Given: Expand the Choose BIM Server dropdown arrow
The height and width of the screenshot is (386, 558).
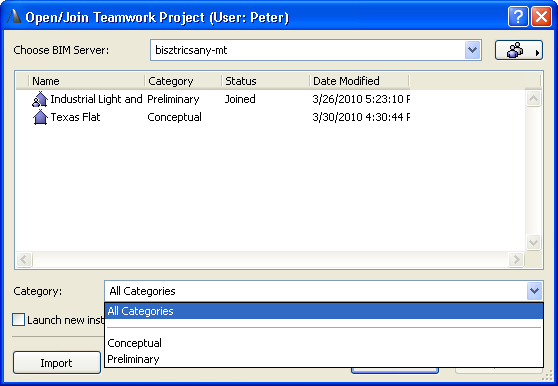Looking at the screenshot, I should [x=473, y=50].
